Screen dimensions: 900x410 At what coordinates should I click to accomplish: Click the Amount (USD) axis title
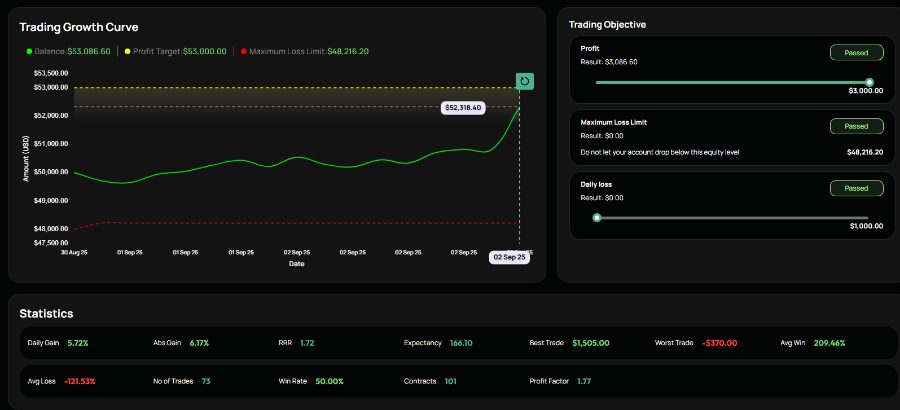(26, 158)
